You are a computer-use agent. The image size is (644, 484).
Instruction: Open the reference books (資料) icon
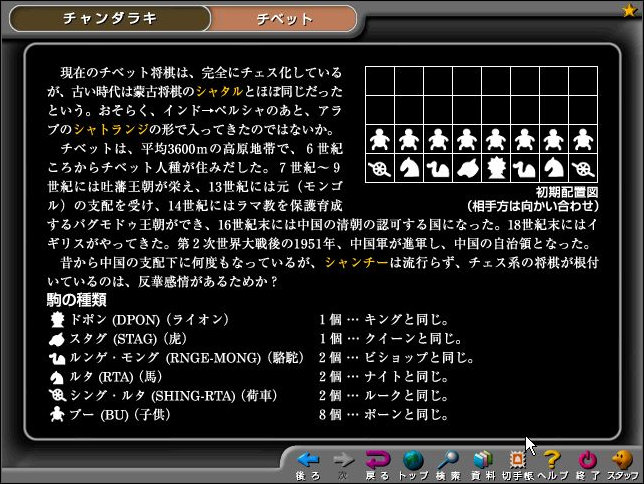click(483, 460)
